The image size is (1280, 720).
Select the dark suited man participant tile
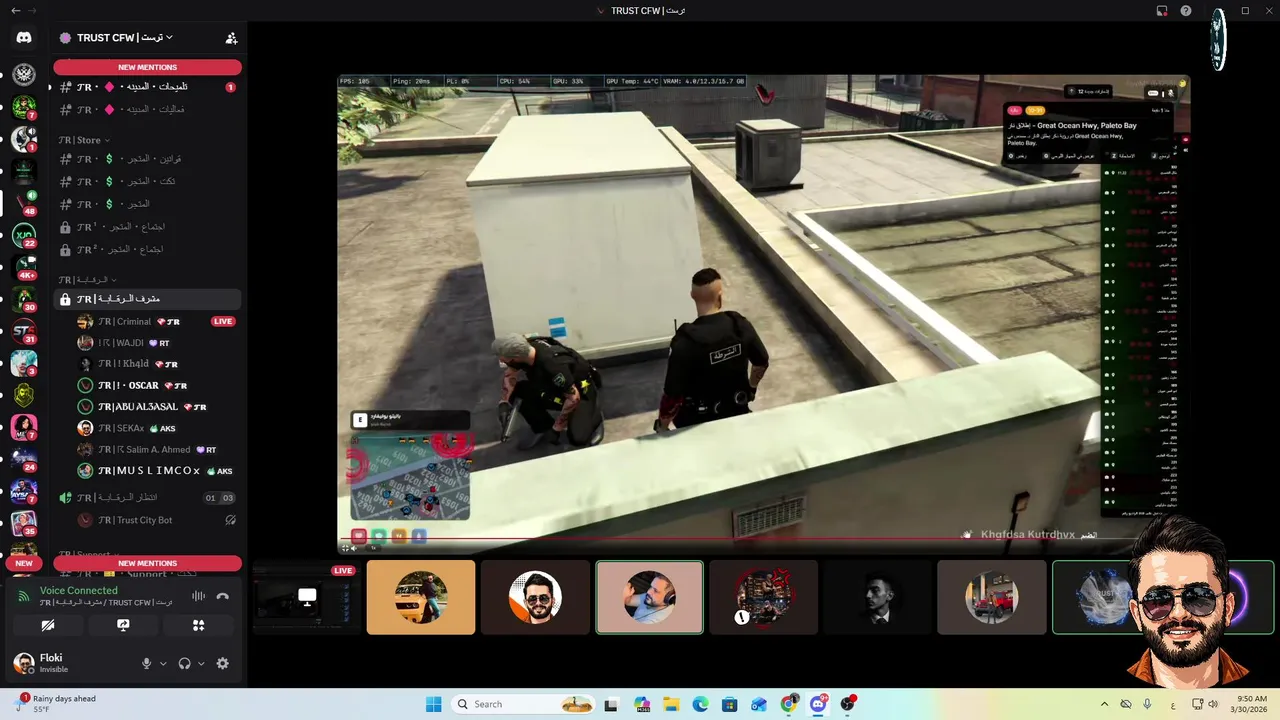coord(877,597)
